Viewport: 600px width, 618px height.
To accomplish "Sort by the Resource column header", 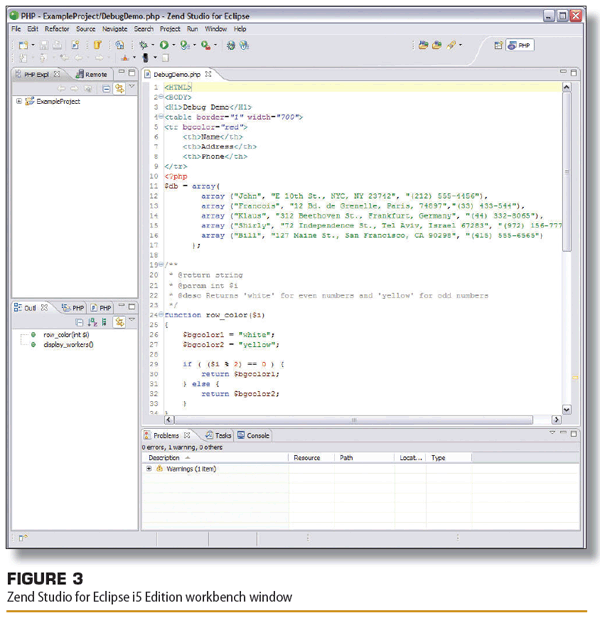I will (311, 458).
